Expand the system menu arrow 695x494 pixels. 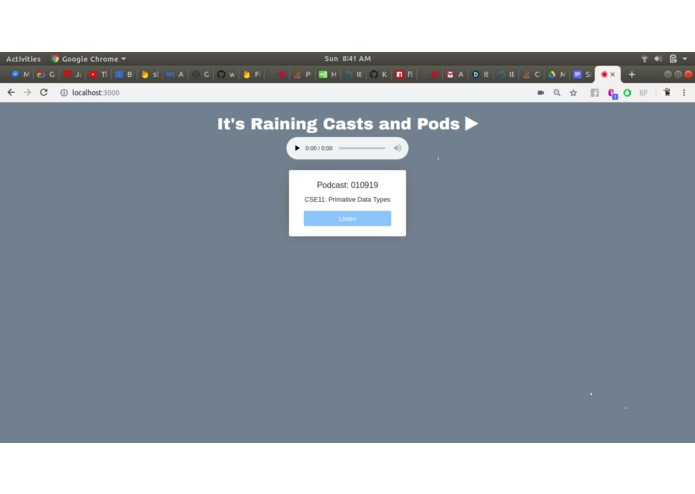coord(685,58)
